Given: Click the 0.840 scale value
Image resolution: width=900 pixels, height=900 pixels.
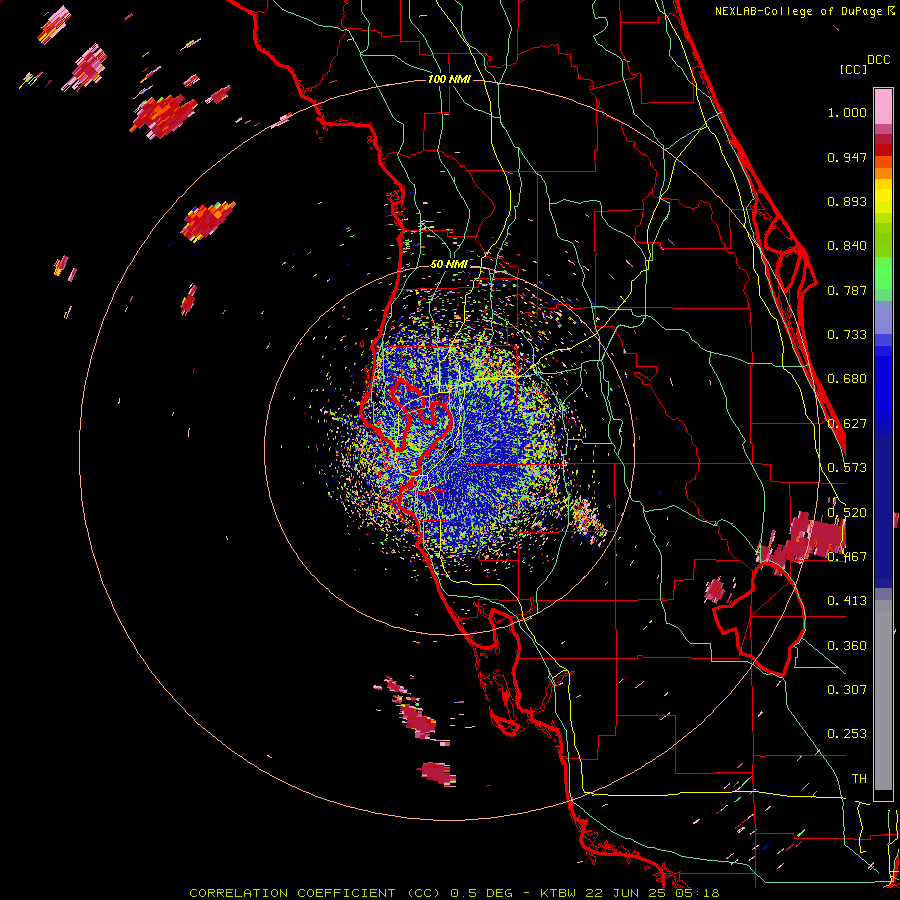Looking at the screenshot, I should point(847,246).
